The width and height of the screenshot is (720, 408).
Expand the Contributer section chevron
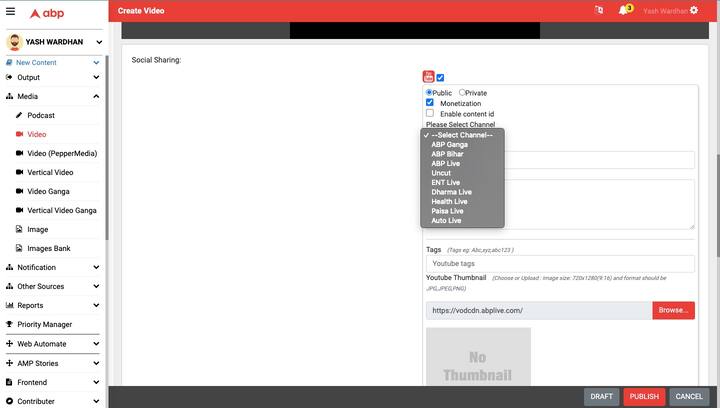tap(96, 401)
